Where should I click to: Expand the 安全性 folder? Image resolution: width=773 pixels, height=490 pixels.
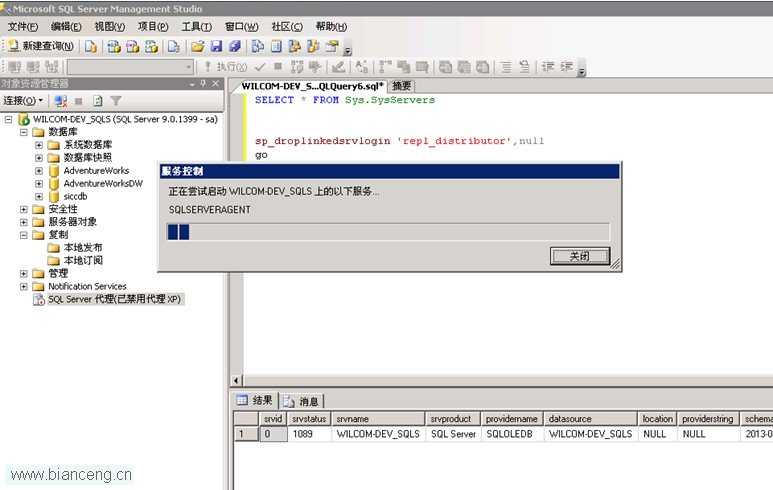click(24, 209)
